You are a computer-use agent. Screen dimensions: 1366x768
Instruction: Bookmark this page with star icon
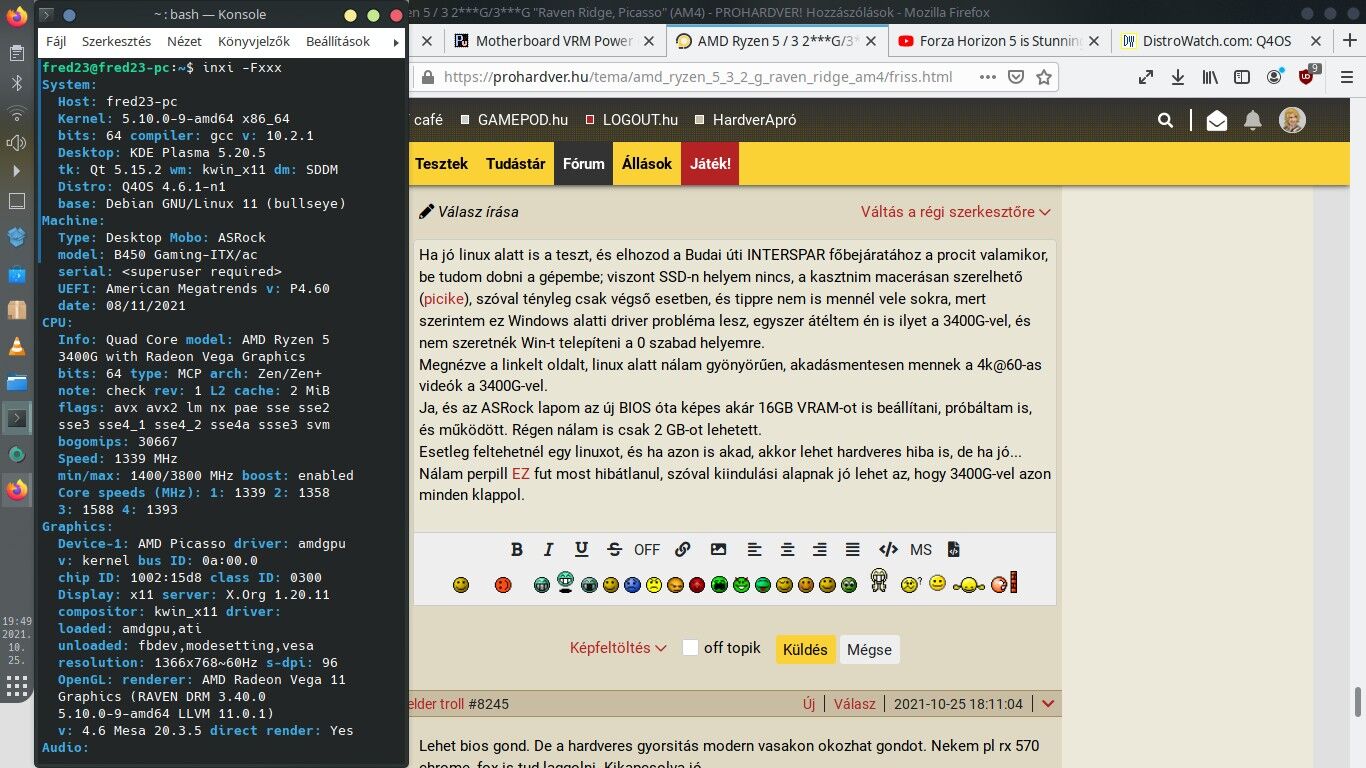click(1043, 77)
